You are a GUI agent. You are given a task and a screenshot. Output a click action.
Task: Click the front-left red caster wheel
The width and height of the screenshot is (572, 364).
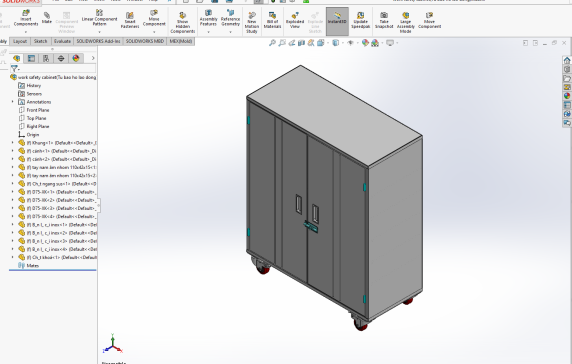pos(263,269)
